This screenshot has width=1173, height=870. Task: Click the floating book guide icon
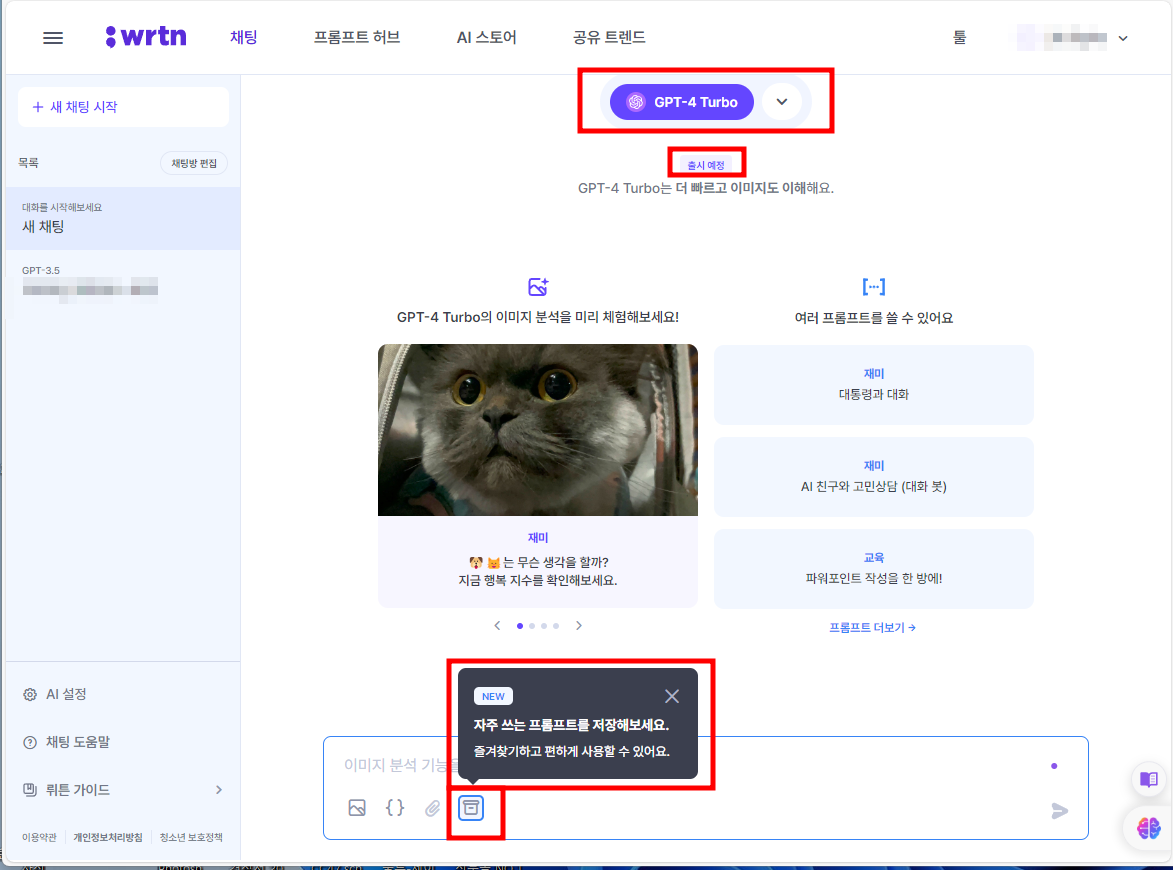coord(1148,779)
